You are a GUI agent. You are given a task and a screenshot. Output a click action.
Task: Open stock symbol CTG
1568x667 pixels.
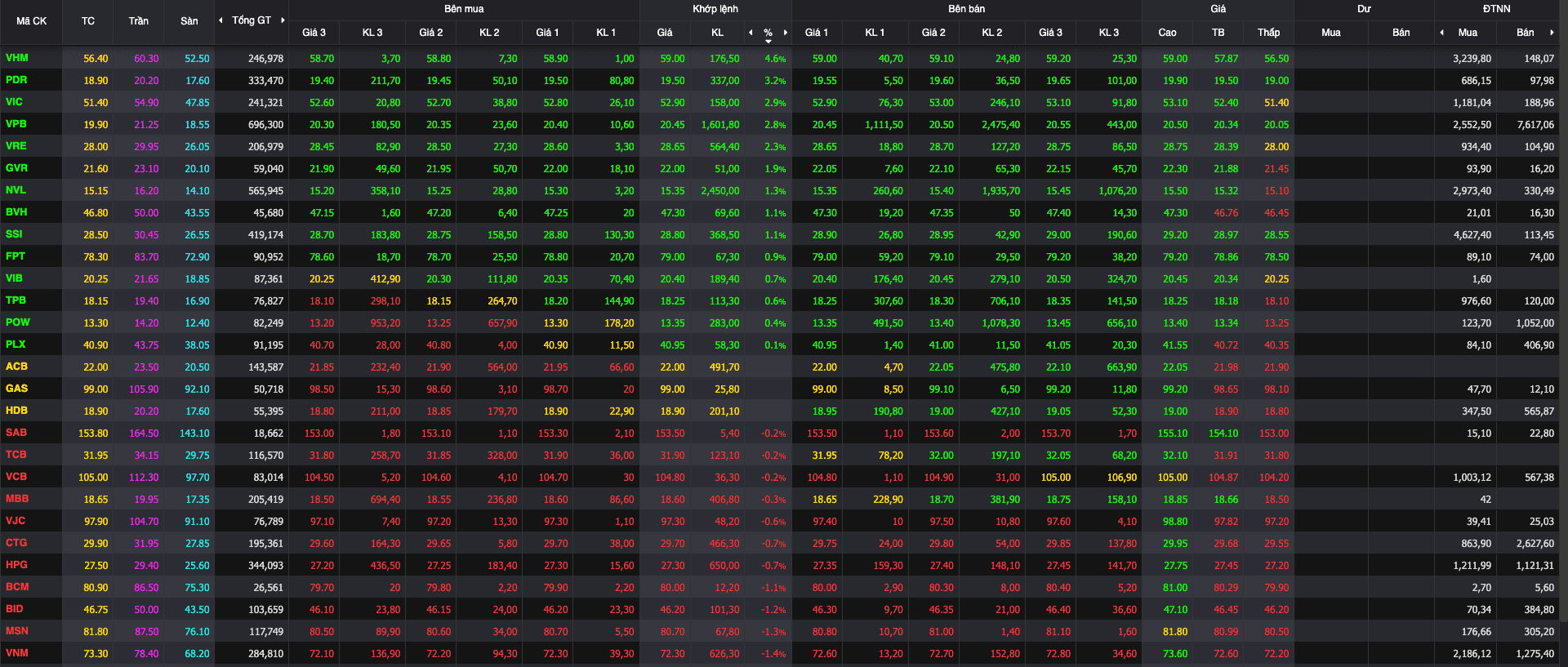(16, 543)
